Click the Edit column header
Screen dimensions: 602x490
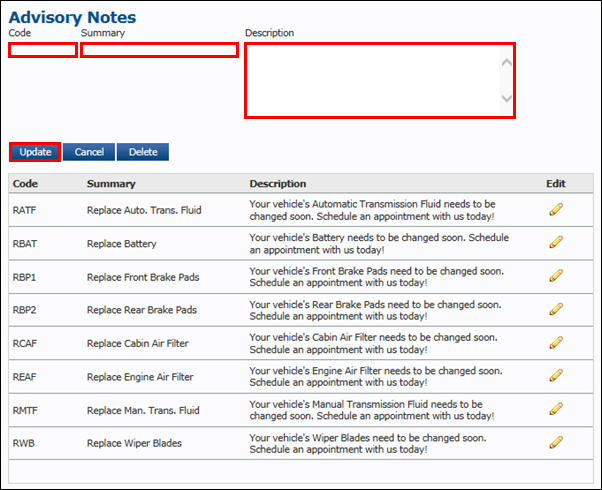(x=556, y=184)
